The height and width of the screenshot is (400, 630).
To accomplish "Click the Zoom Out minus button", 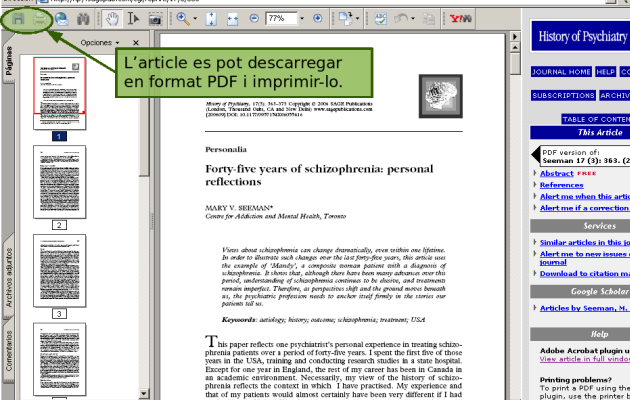I will click(x=254, y=18).
